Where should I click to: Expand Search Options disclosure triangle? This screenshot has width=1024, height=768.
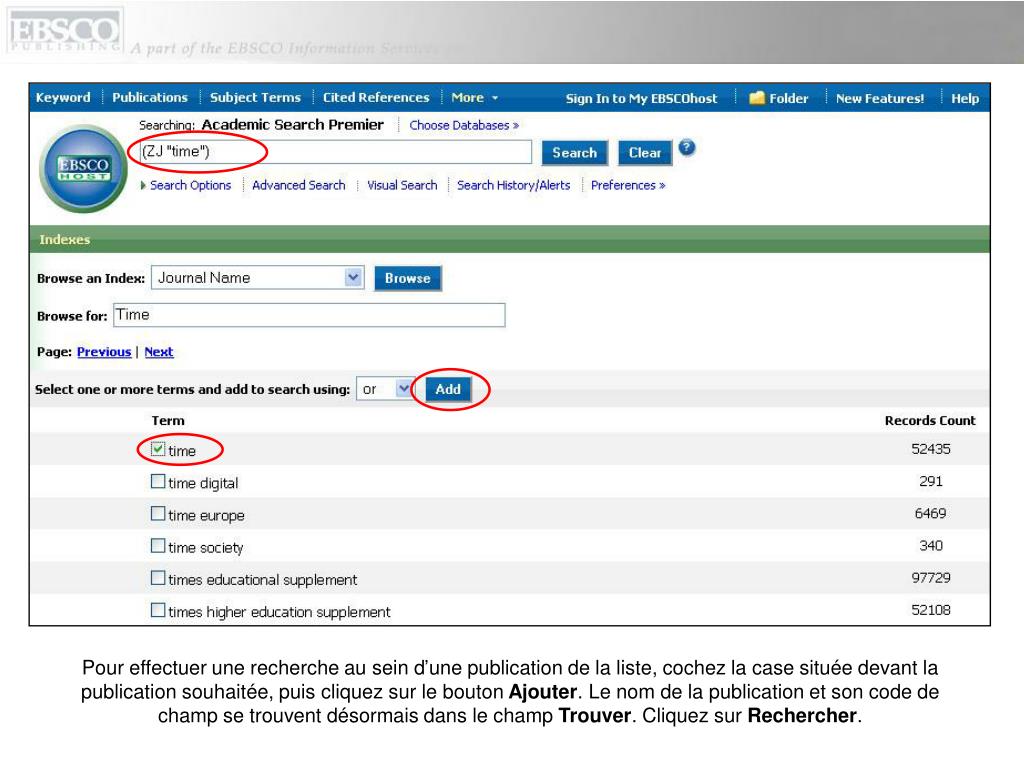[x=143, y=185]
